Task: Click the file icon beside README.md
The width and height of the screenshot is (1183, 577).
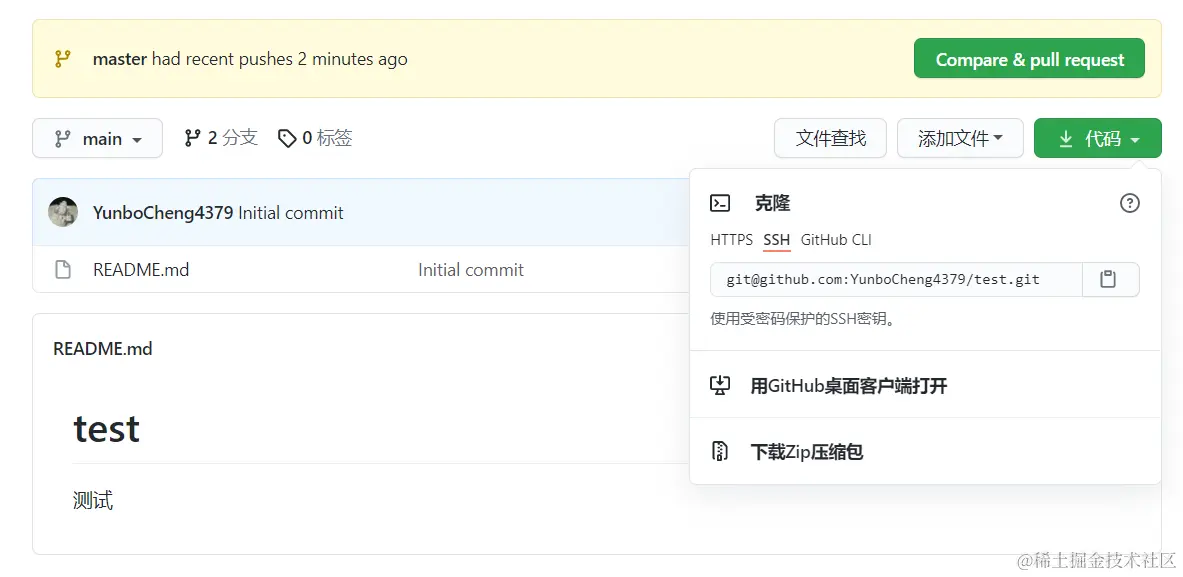Action: pyautogui.click(x=63, y=269)
